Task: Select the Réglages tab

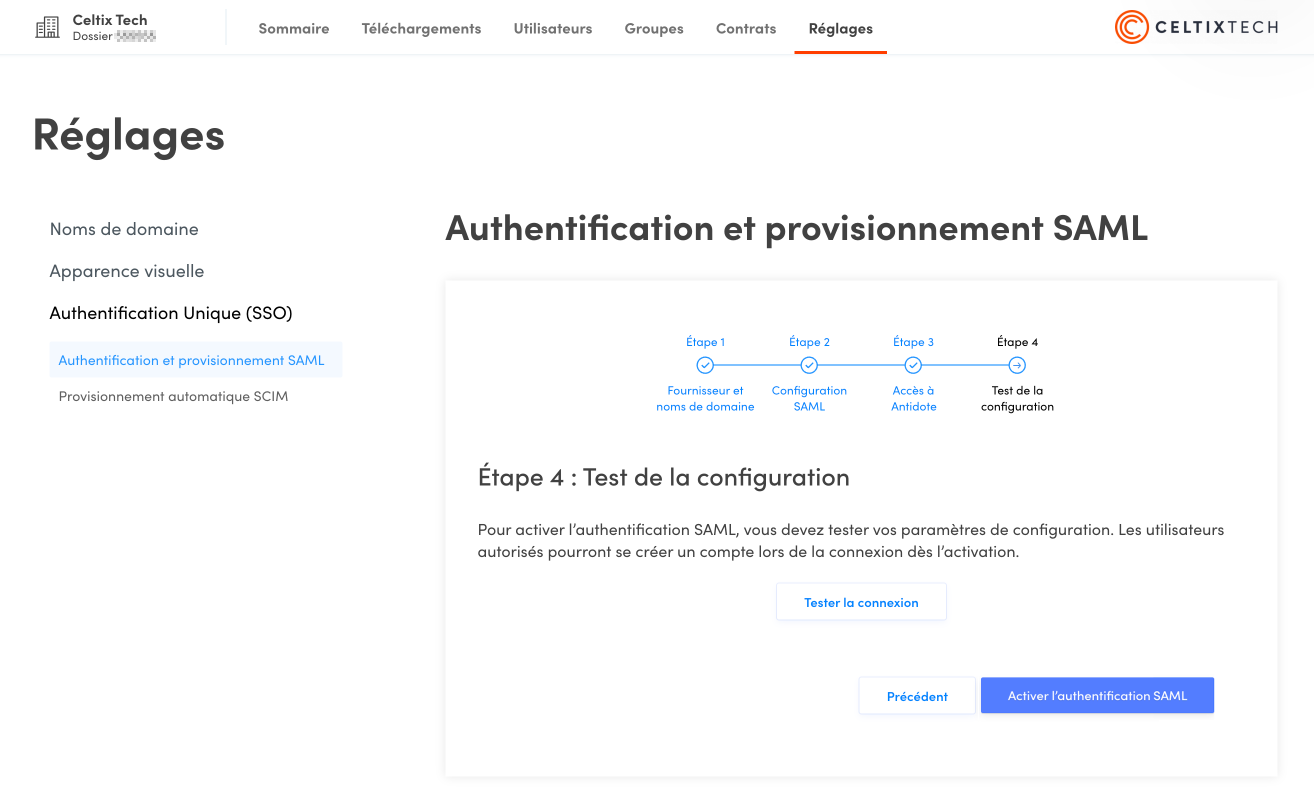Action: (841, 29)
